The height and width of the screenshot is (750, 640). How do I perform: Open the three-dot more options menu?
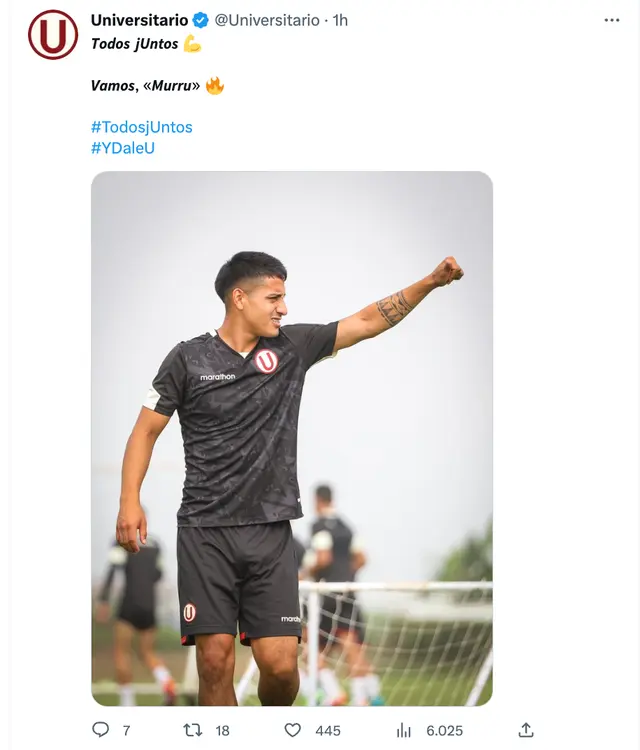612,20
